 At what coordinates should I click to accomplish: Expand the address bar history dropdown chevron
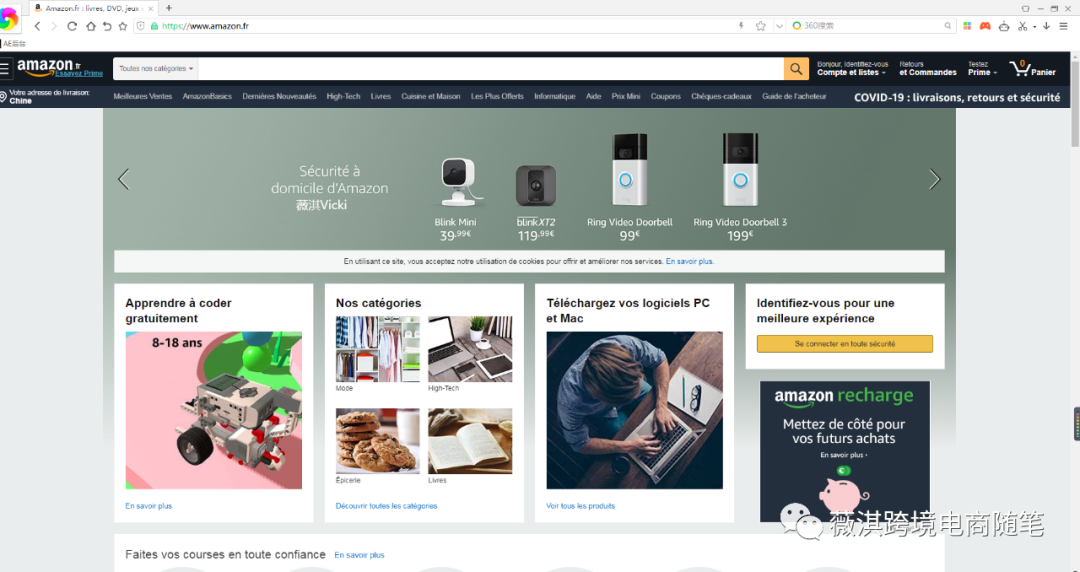(779, 26)
